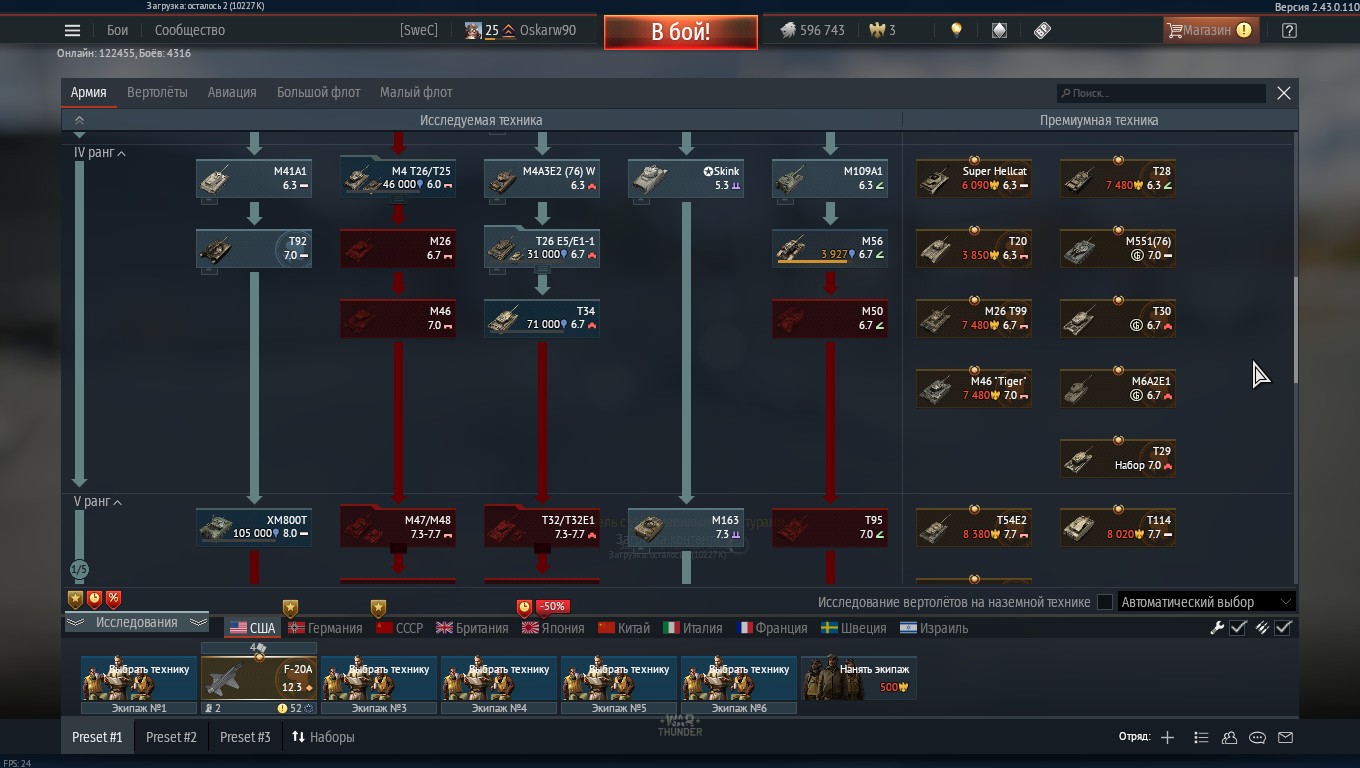
Task: Switch to Preset #2
Action: pyautogui.click(x=171, y=737)
